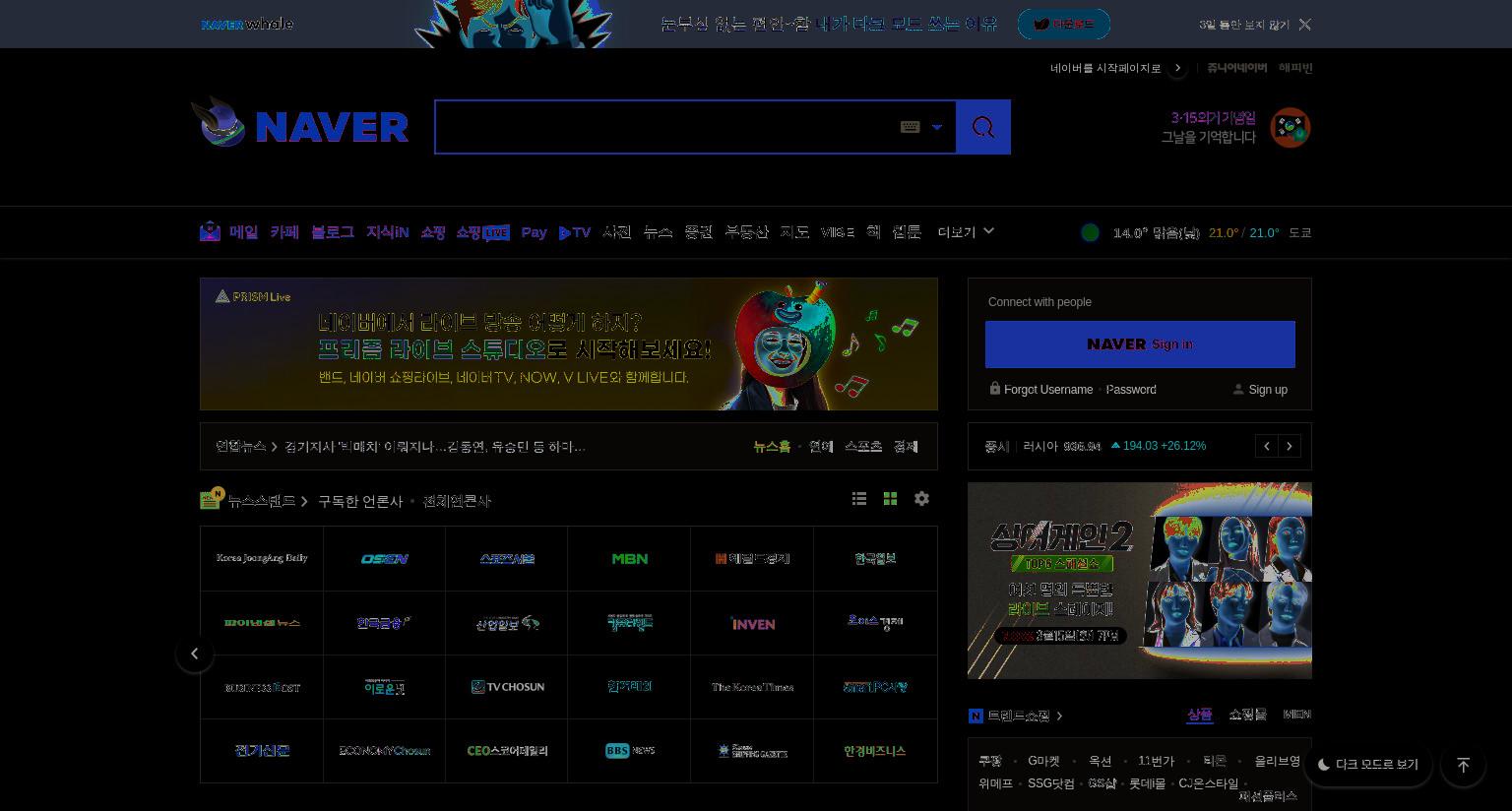Click the Forgot Username link
The image size is (1512, 811).
1048,390
